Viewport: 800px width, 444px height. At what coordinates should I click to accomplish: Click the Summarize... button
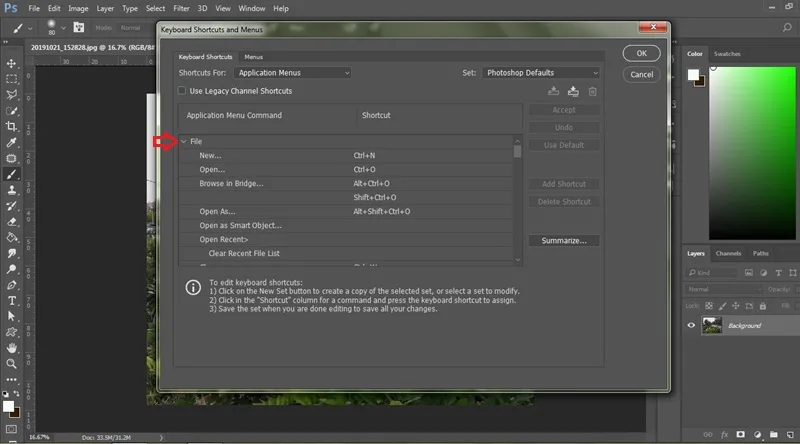tap(564, 240)
